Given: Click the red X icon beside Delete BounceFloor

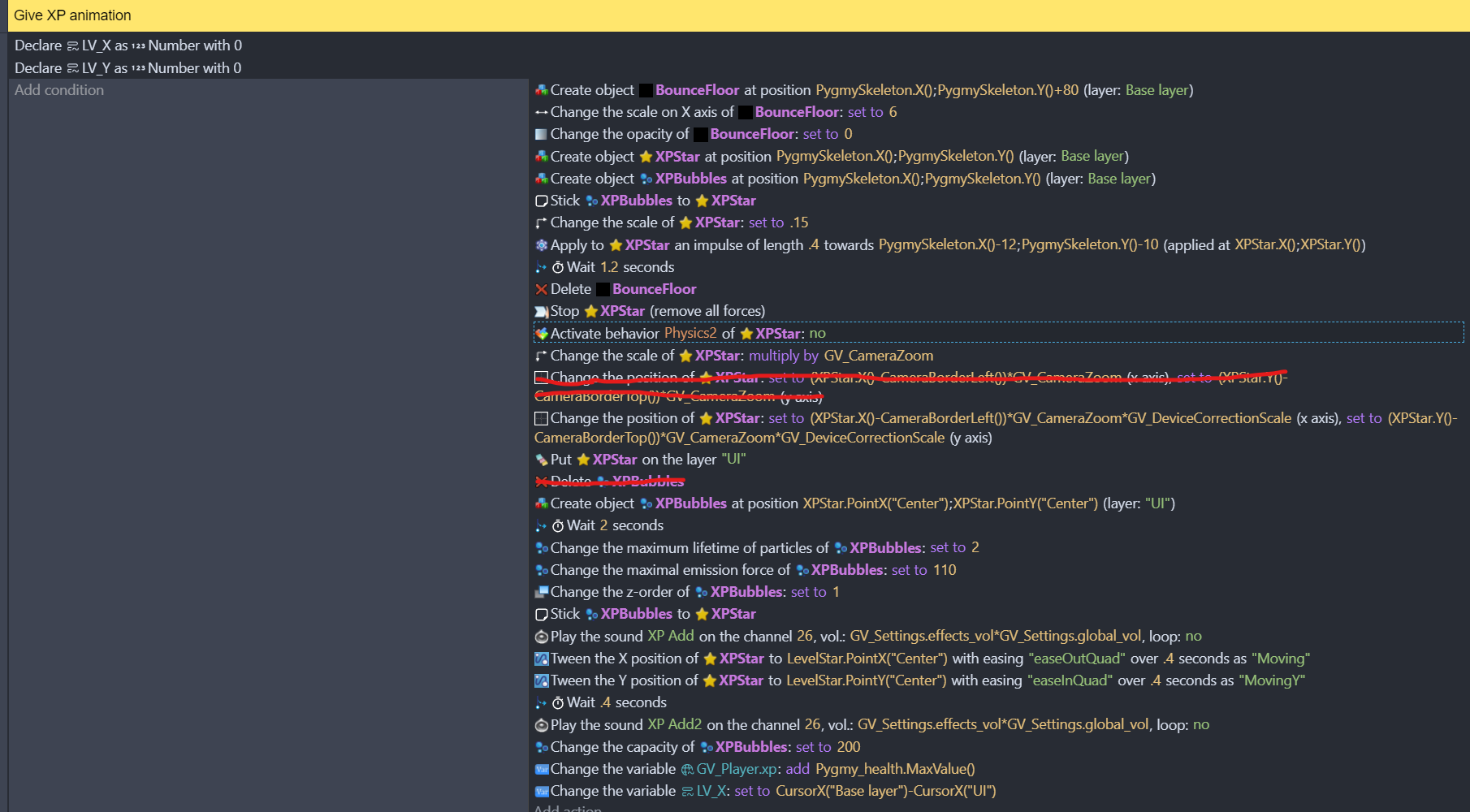Looking at the screenshot, I should pos(541,289).
